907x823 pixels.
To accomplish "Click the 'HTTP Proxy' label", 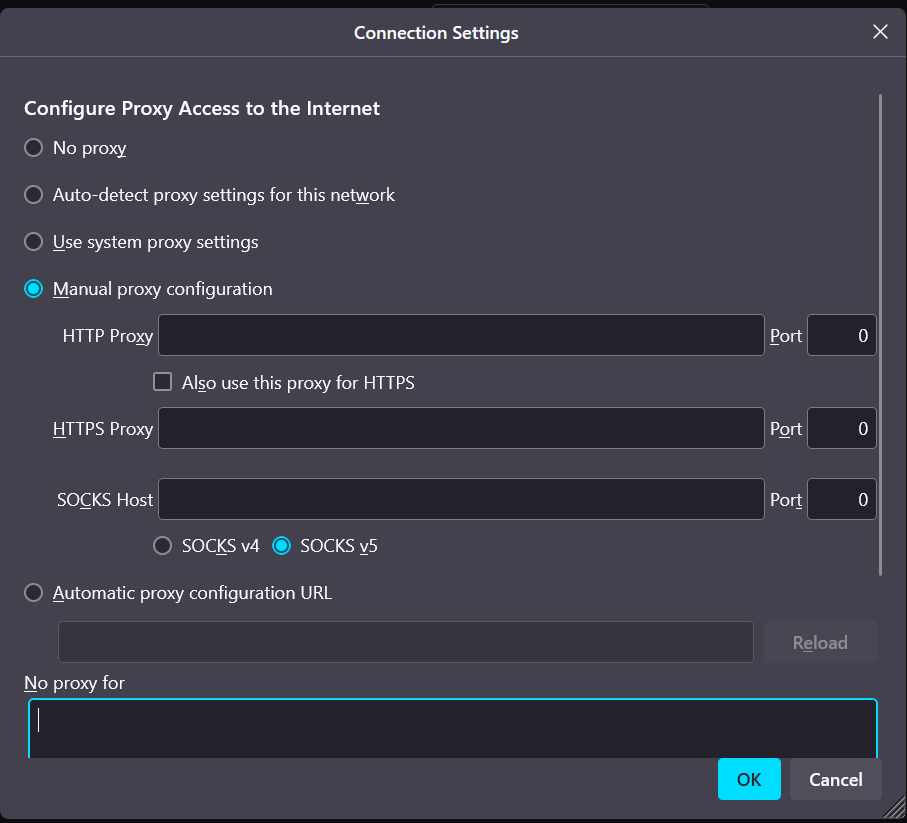I will pos(108,335).
